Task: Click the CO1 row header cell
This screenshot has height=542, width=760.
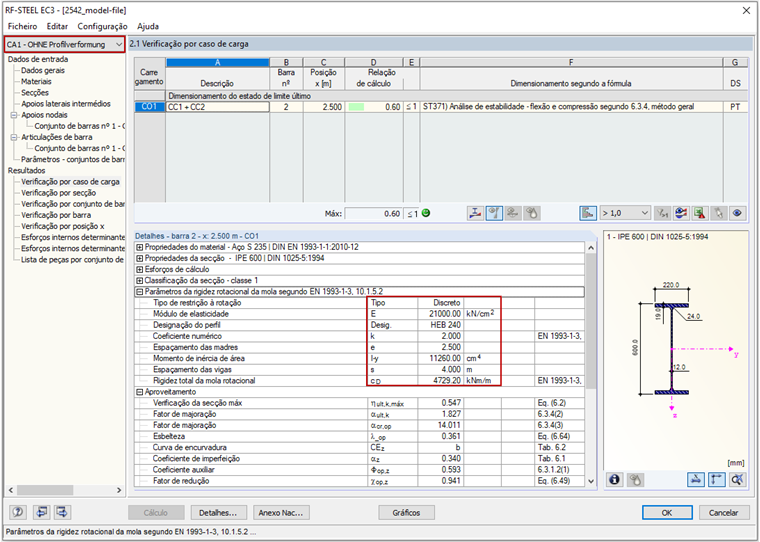Action: coord(150,107)
